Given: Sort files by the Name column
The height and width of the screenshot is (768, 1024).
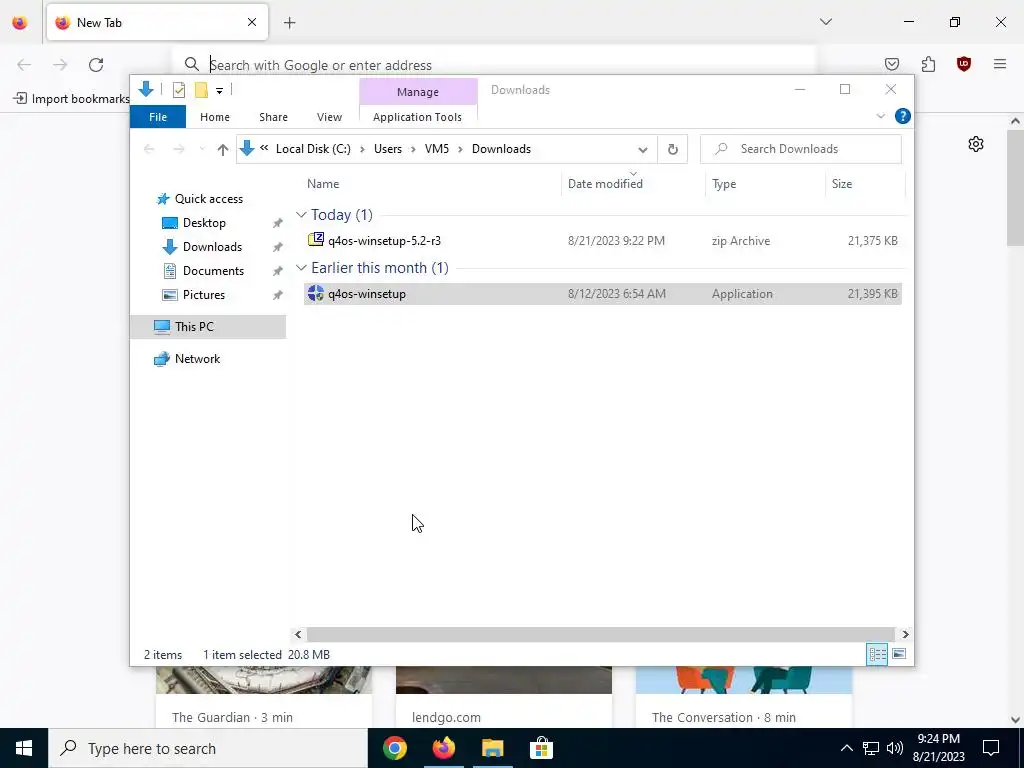Looking at the screenshot, I should point(431,184).
